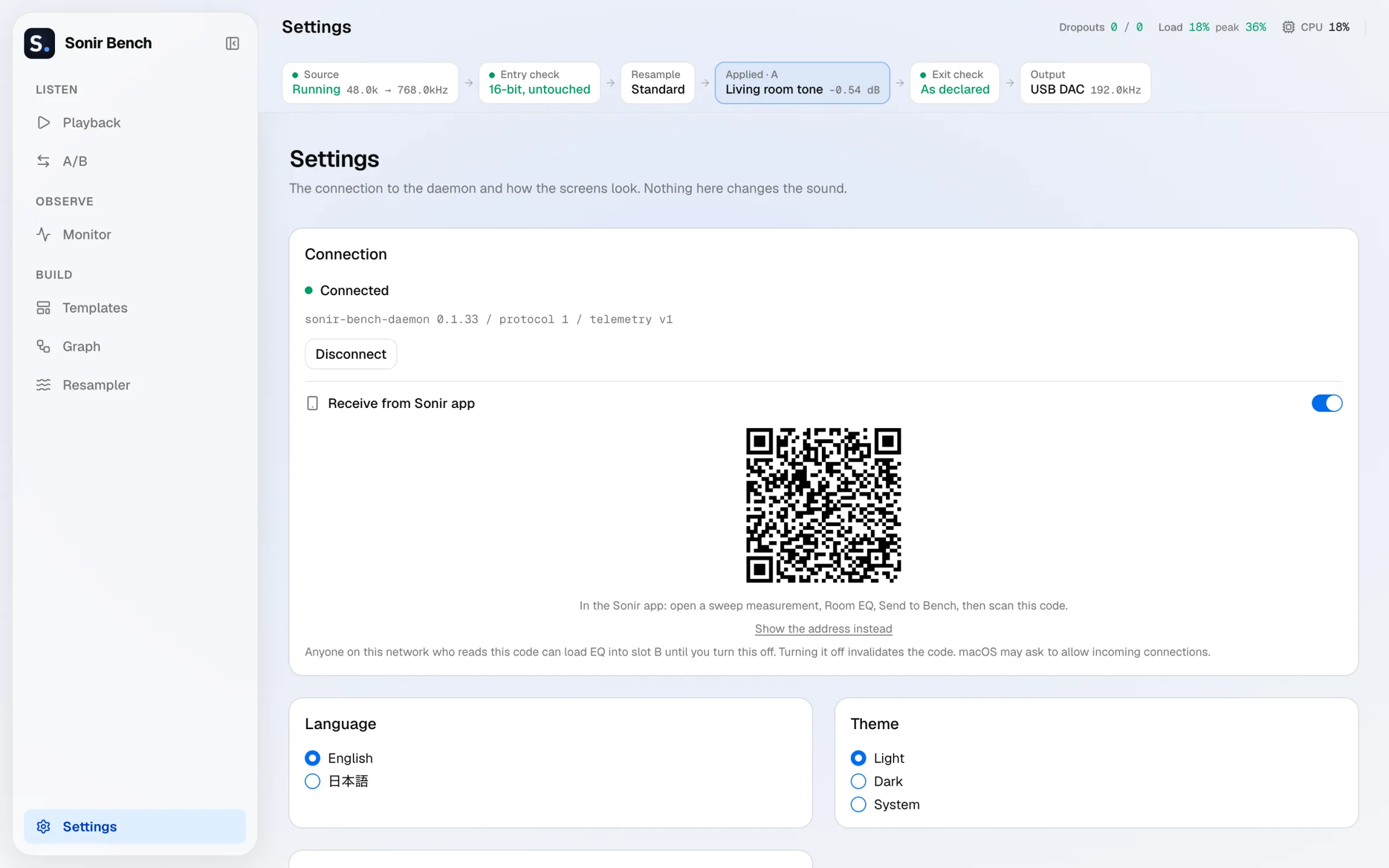Screen dimensions: 1389x868
Task: Click the Disconnect button
Action: (351, 354)
